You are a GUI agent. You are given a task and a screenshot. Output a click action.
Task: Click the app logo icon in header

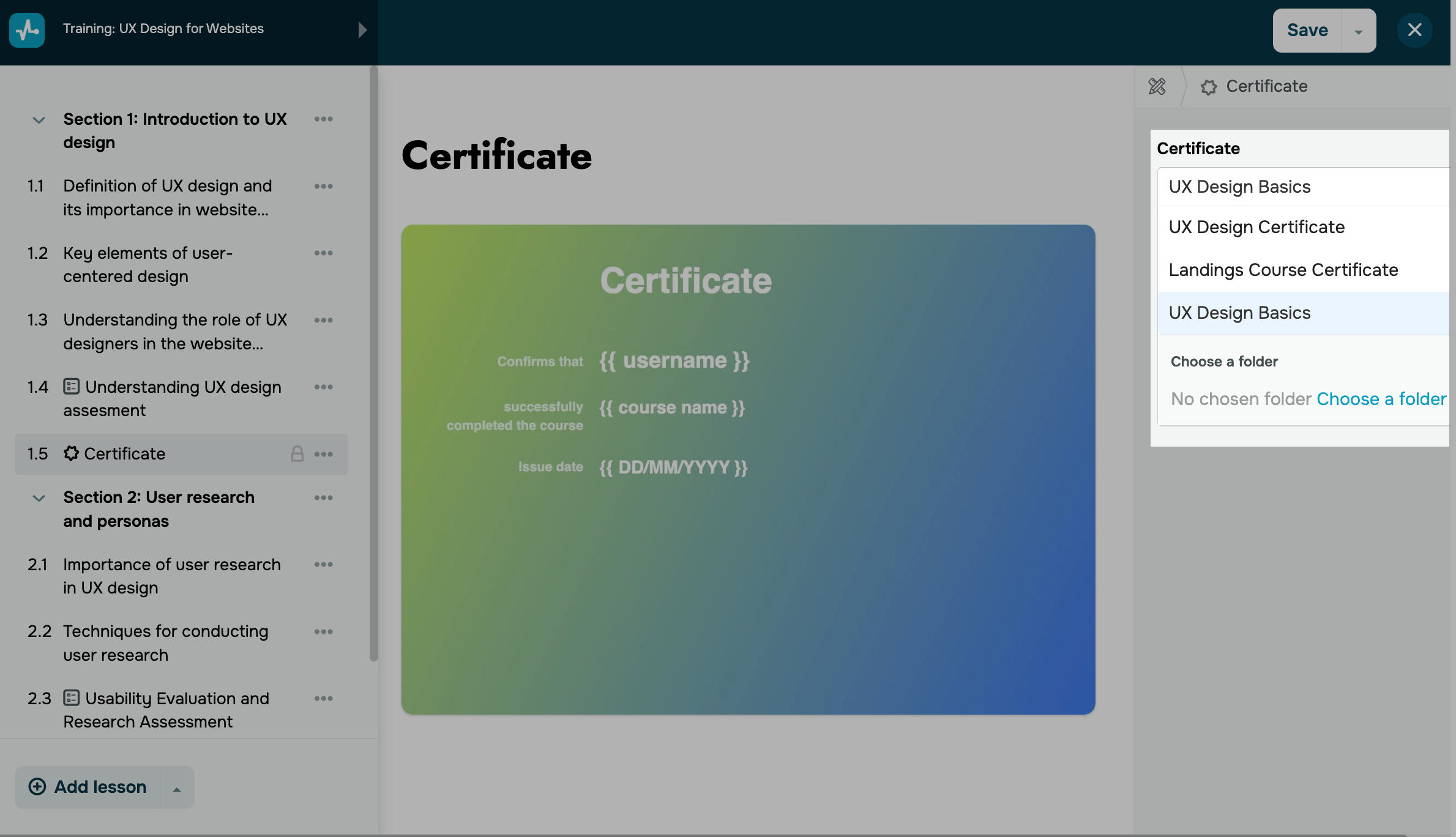[x=27, y=29]
